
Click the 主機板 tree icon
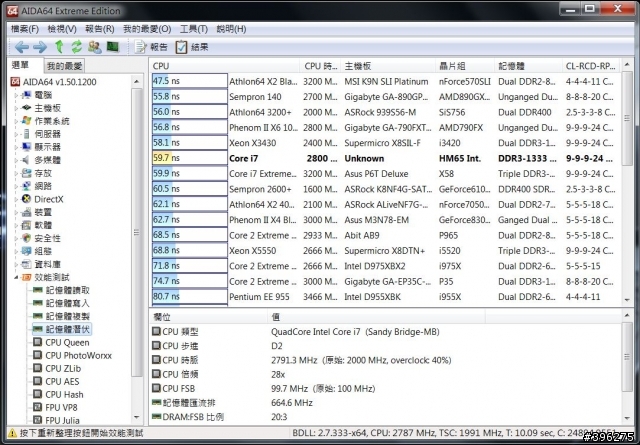click(x=26, y=108)
